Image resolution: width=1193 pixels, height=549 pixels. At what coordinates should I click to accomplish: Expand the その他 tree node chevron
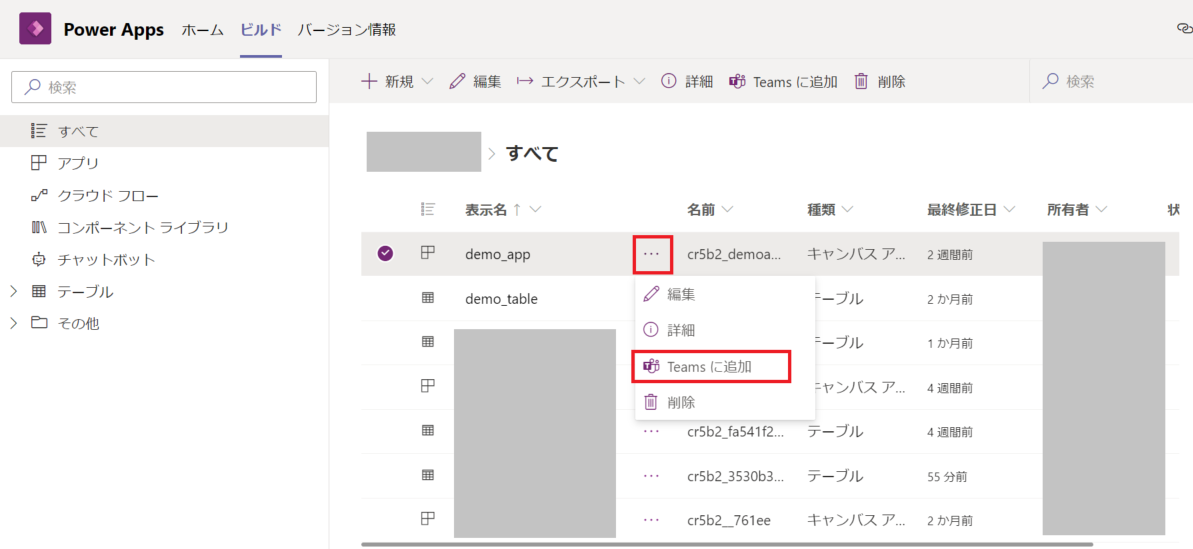(x=13, y=323)
